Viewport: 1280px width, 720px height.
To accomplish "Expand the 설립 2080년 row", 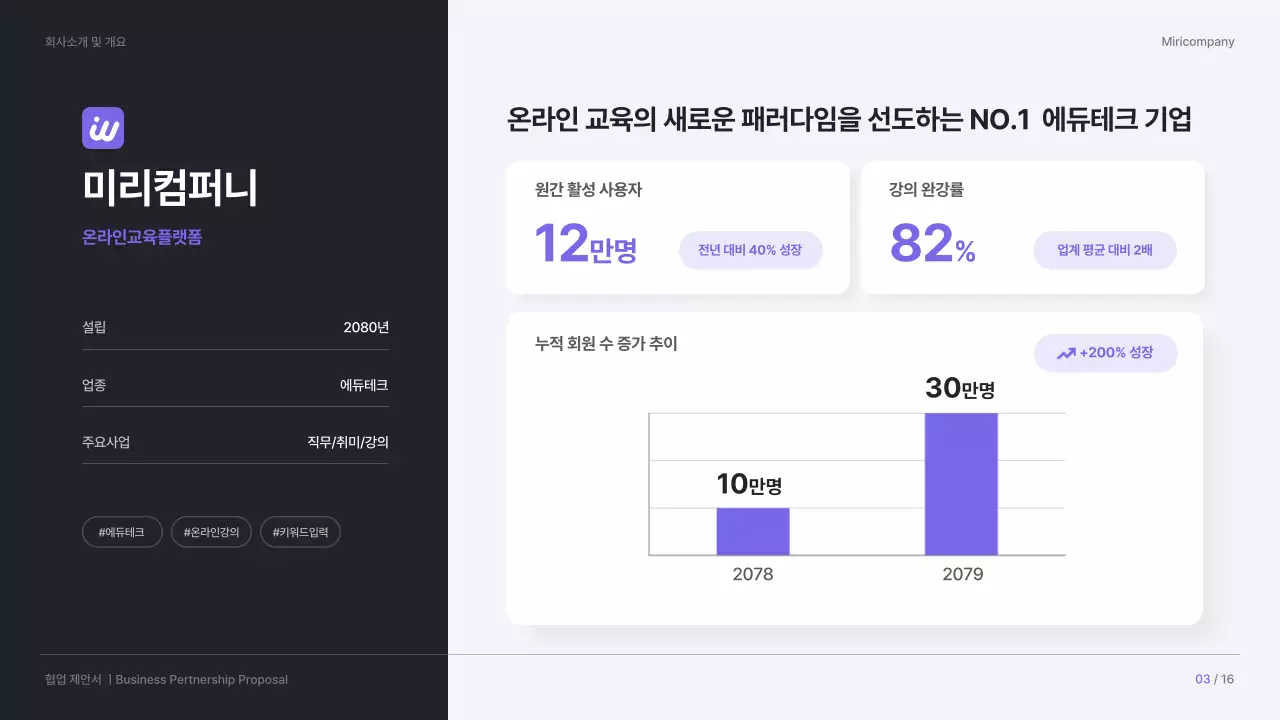I will click(235, 327).
